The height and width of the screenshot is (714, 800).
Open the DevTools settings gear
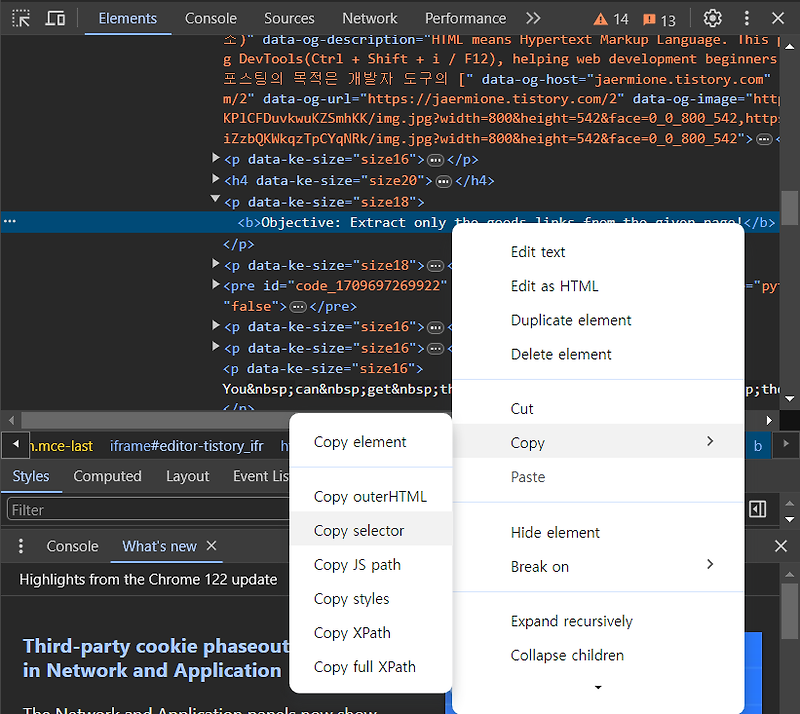pos(713,18)
